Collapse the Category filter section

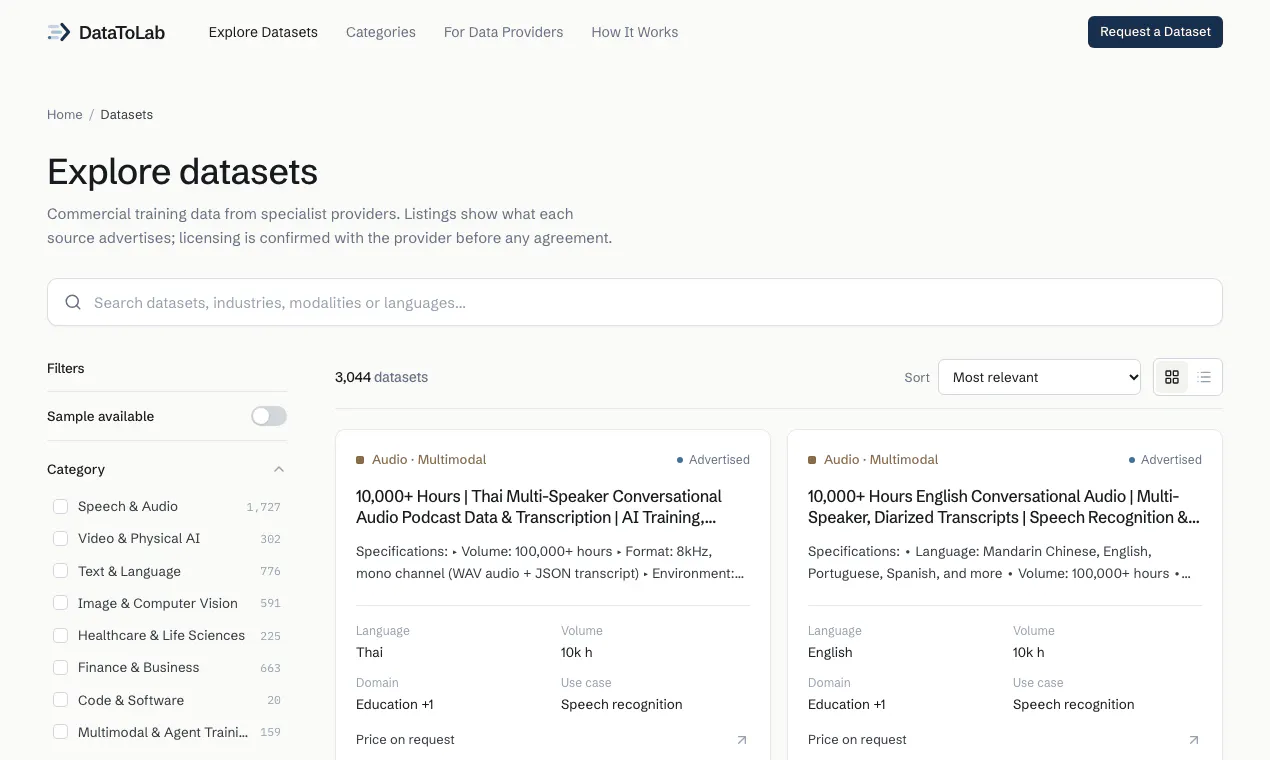coord(279,469)
